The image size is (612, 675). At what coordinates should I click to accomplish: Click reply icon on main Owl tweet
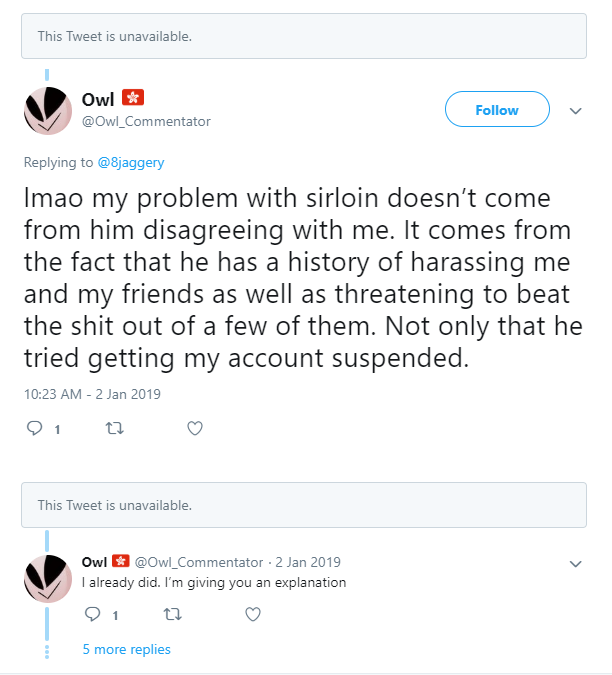(x=34, y=428)
